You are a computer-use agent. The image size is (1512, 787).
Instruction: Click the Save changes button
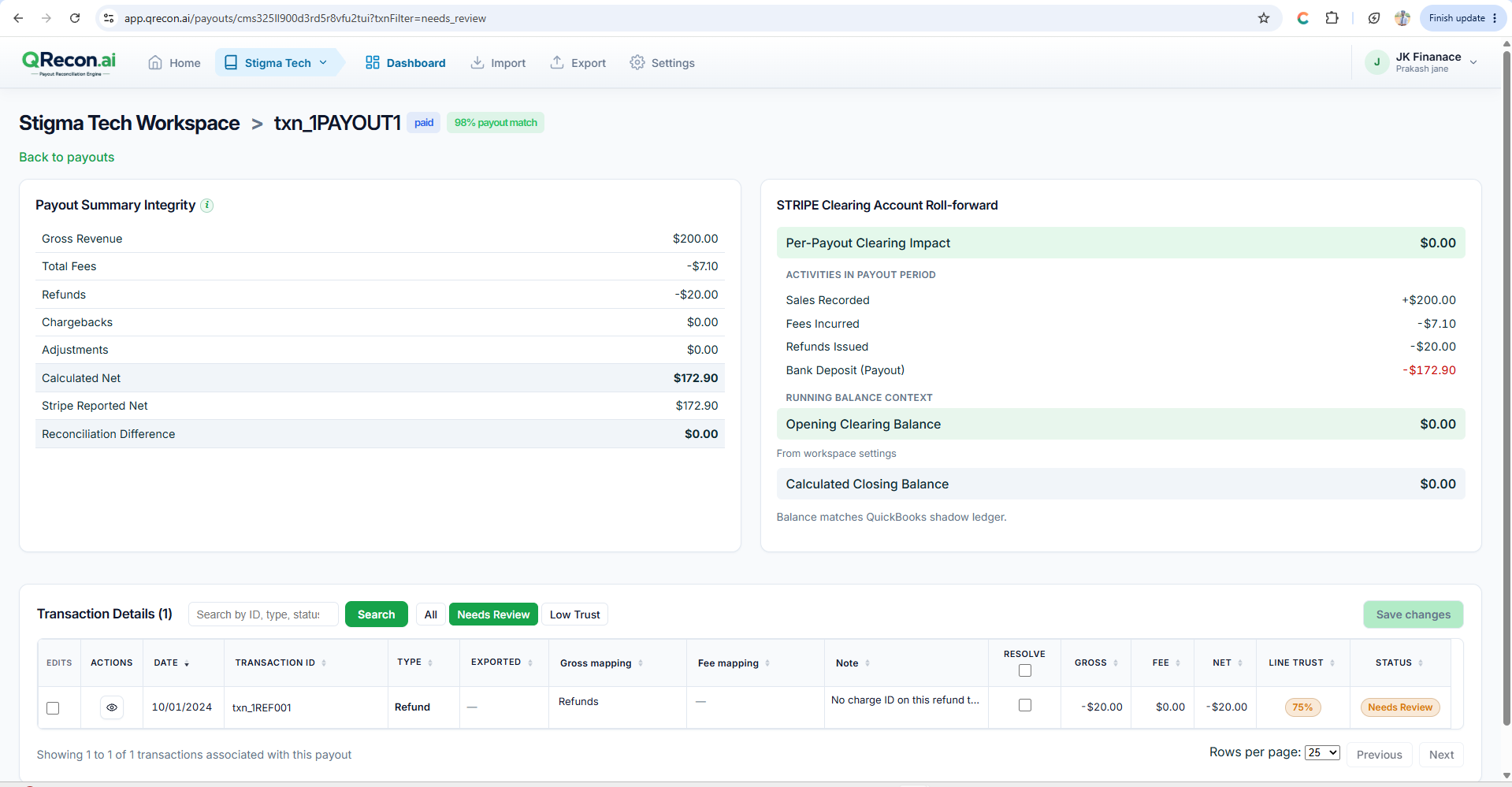[1414, 614]
